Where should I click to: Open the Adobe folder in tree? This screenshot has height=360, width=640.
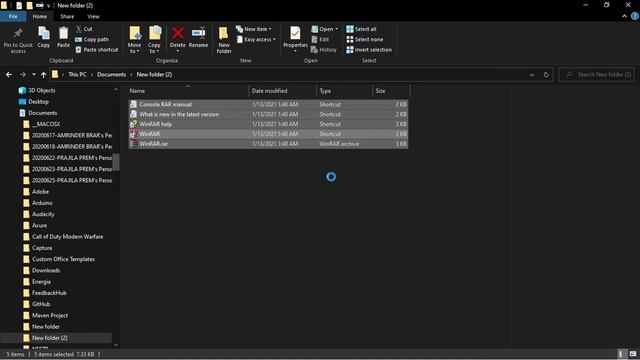point(40,191)
